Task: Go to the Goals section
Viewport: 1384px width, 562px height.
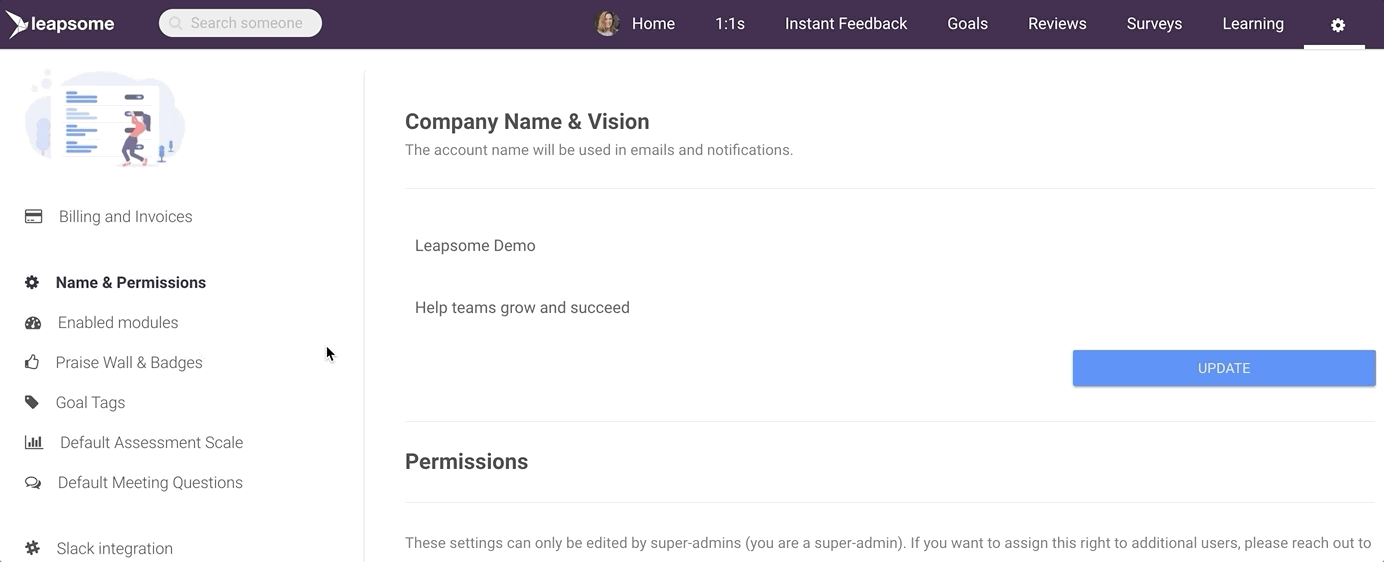Action: 968,24
